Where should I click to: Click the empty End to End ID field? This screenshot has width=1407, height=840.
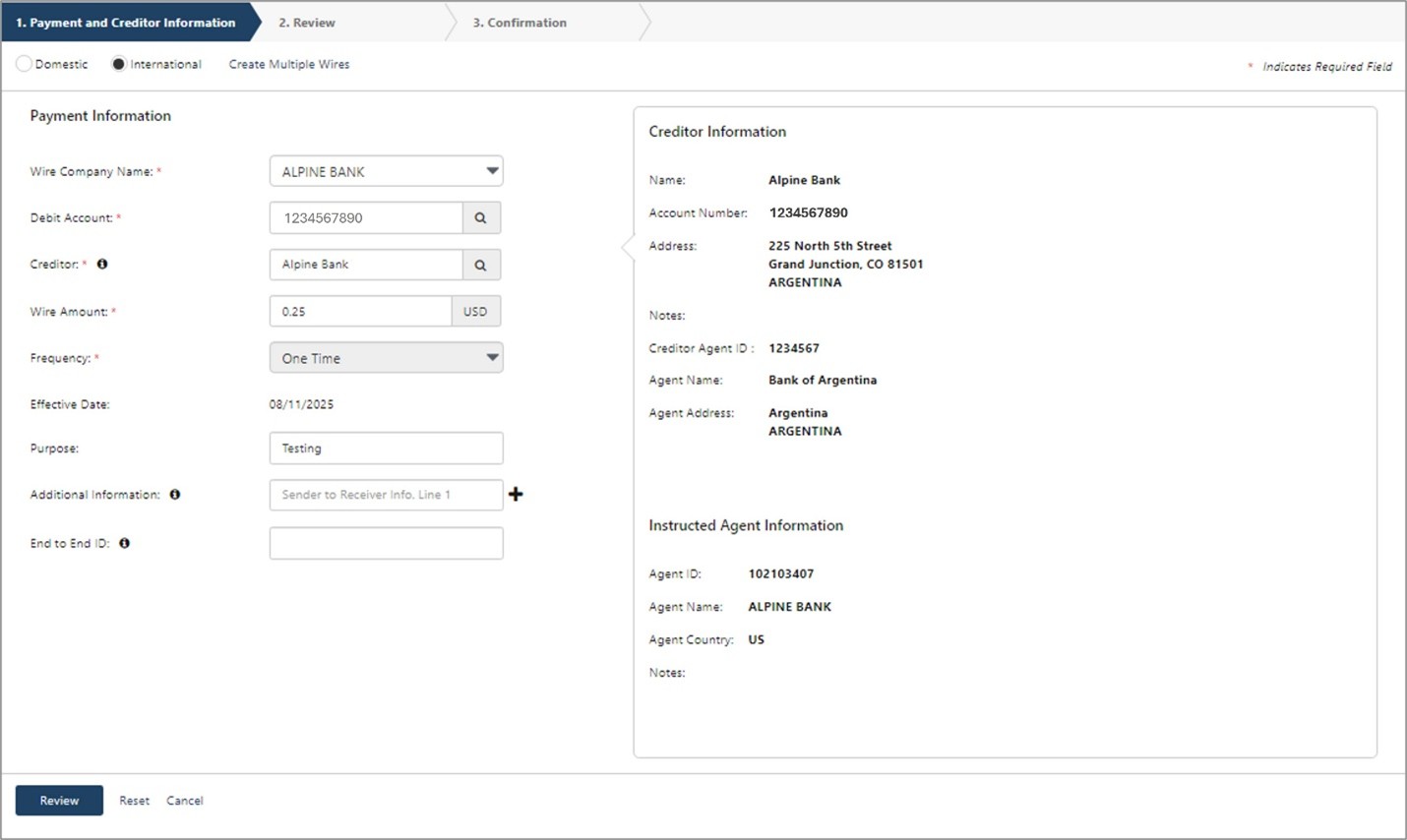click(386, 543)
